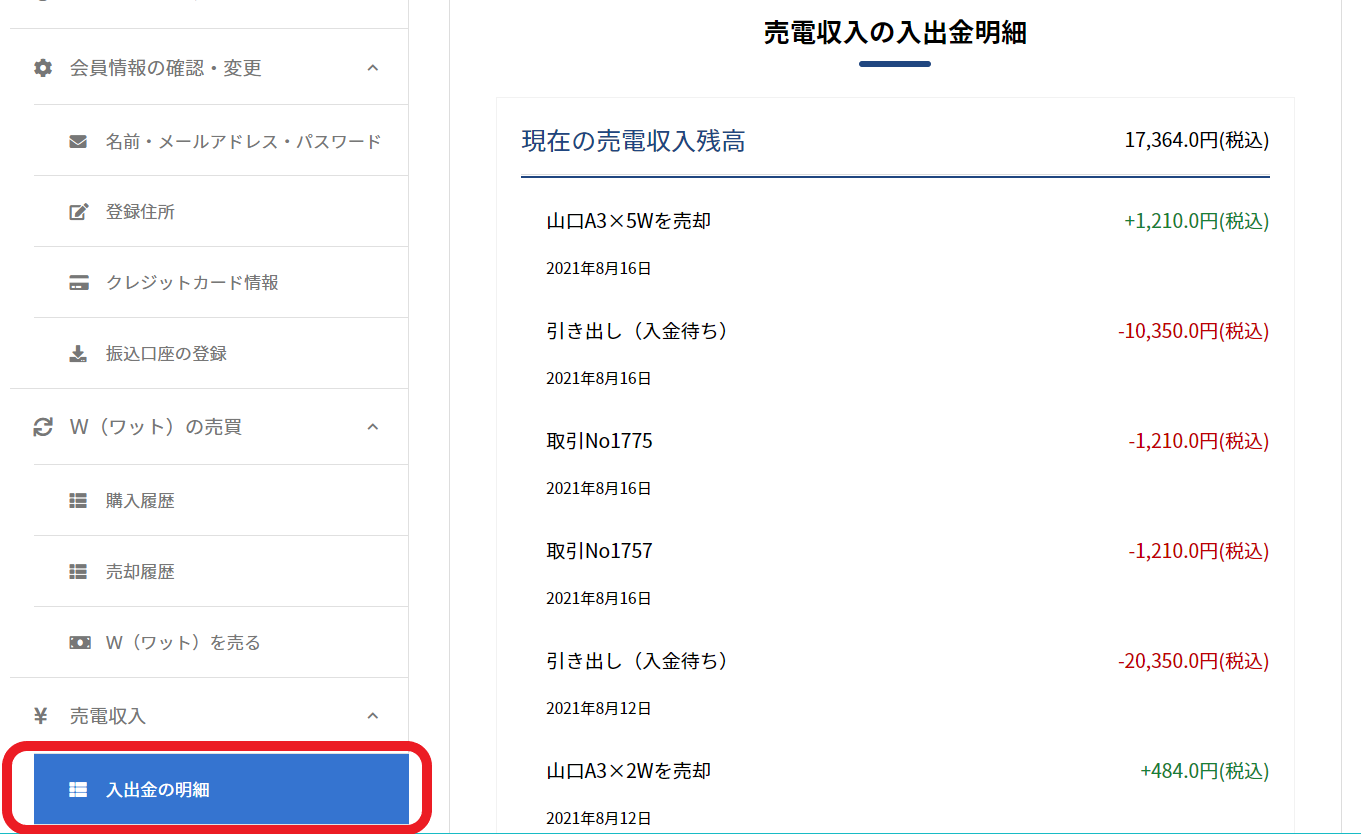The image size is (1361, 834).
Task: Click the 取引No1775 transaction entry
Action: [x=599, y=441]
